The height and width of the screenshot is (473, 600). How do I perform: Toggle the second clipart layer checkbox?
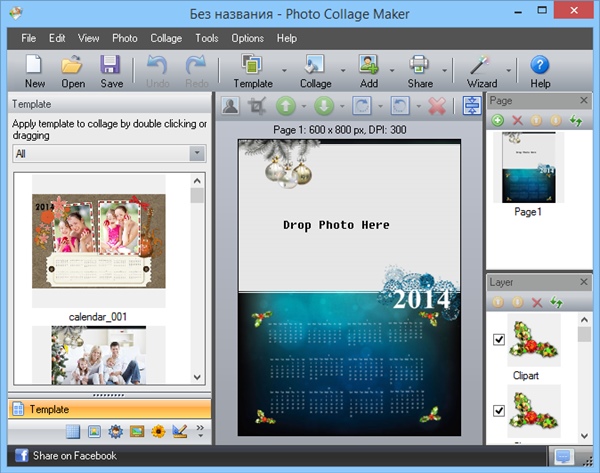(499, 411)
